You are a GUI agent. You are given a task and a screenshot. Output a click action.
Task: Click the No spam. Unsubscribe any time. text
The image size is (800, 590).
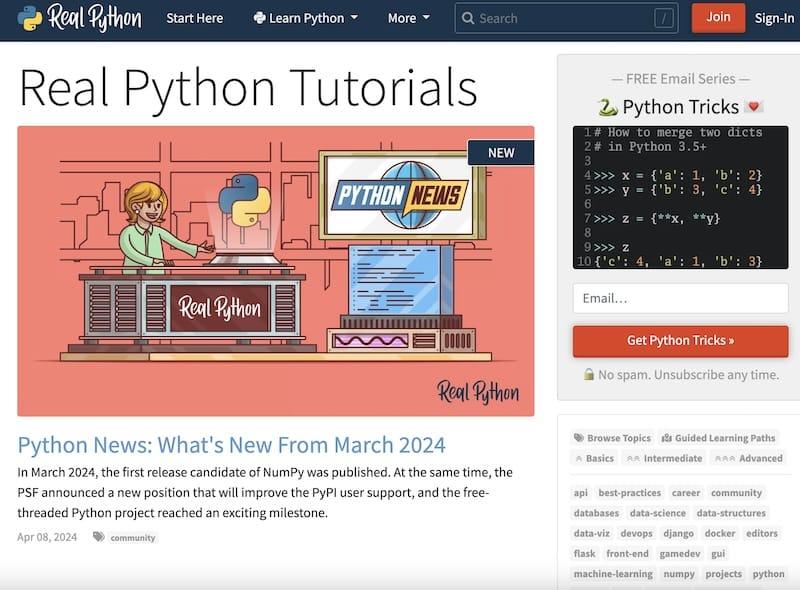688,375
